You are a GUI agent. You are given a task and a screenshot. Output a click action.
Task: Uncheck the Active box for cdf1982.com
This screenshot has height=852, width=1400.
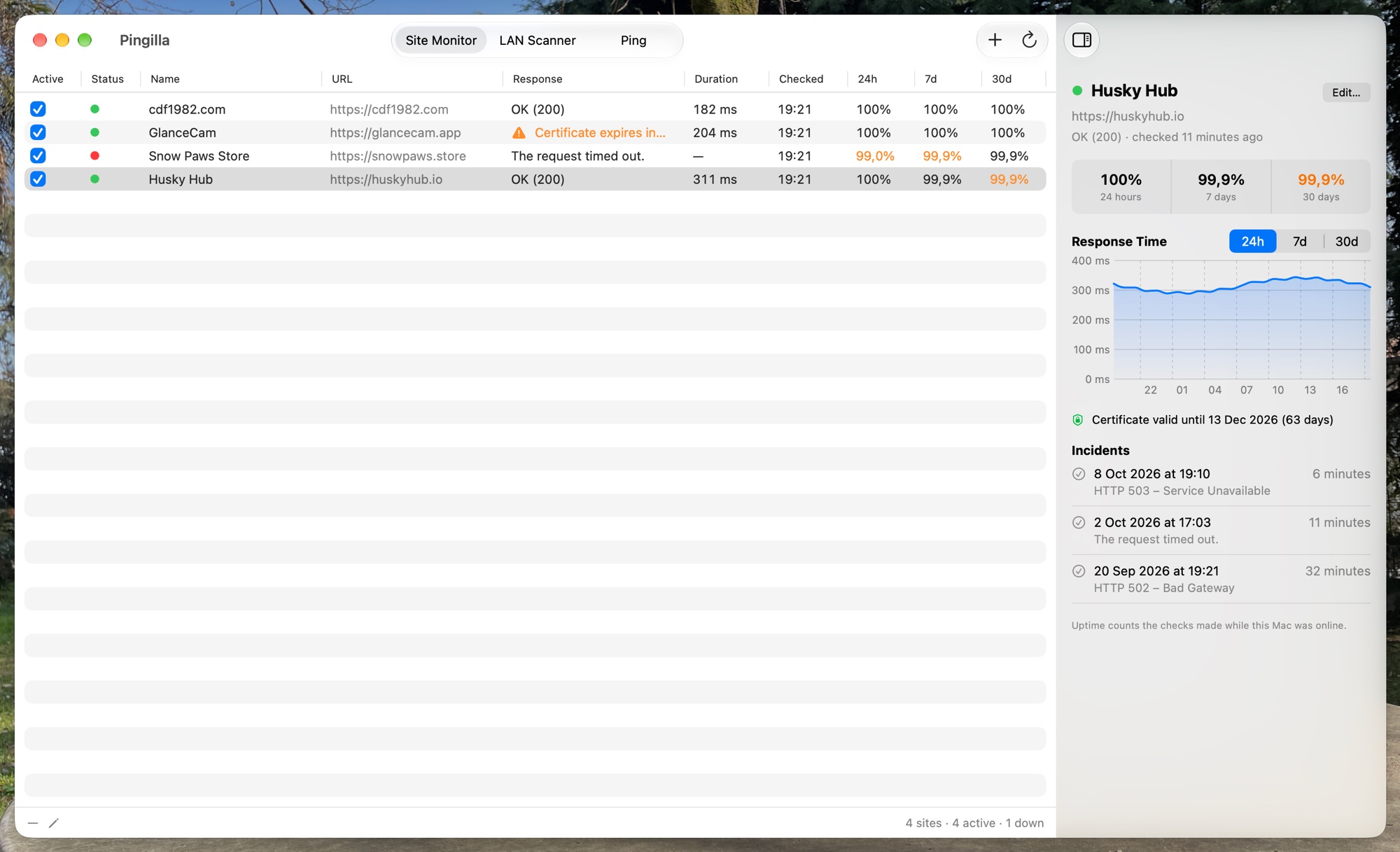(38, 109)
